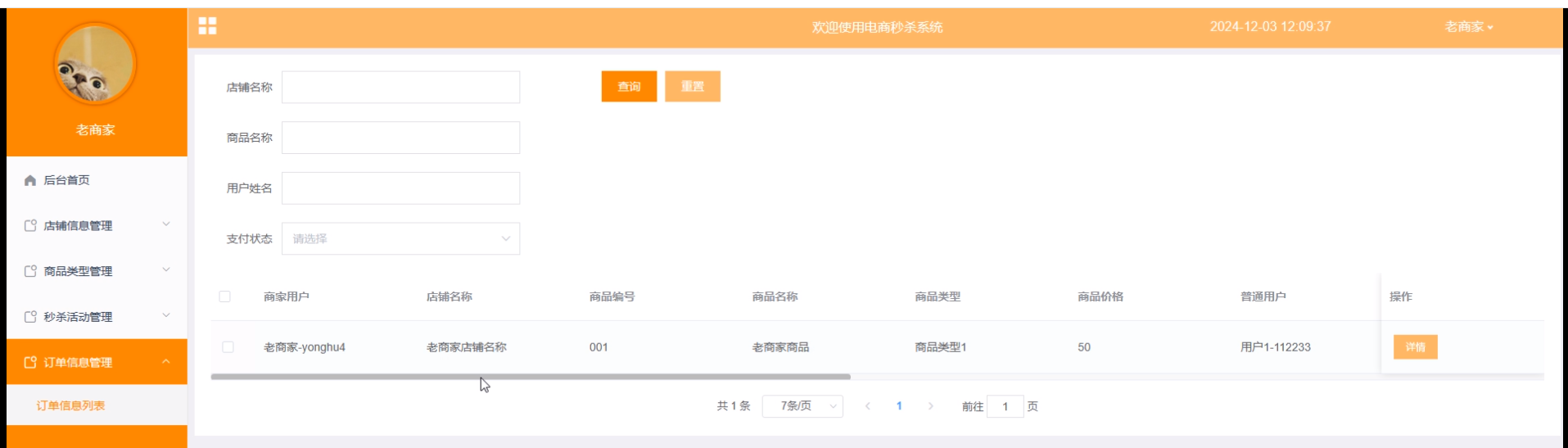Click the 查询 search button
This screenshot has width=1568, height=448.
(629, 86)
